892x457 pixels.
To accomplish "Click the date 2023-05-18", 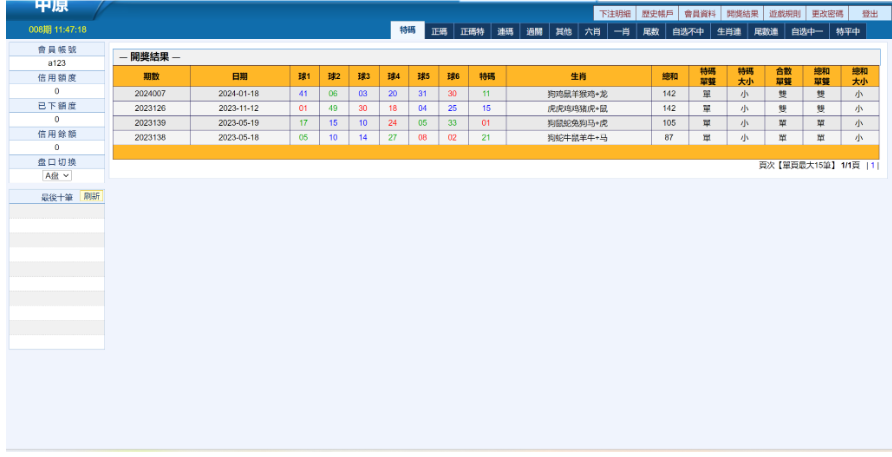I will click(x=238, y=138).
